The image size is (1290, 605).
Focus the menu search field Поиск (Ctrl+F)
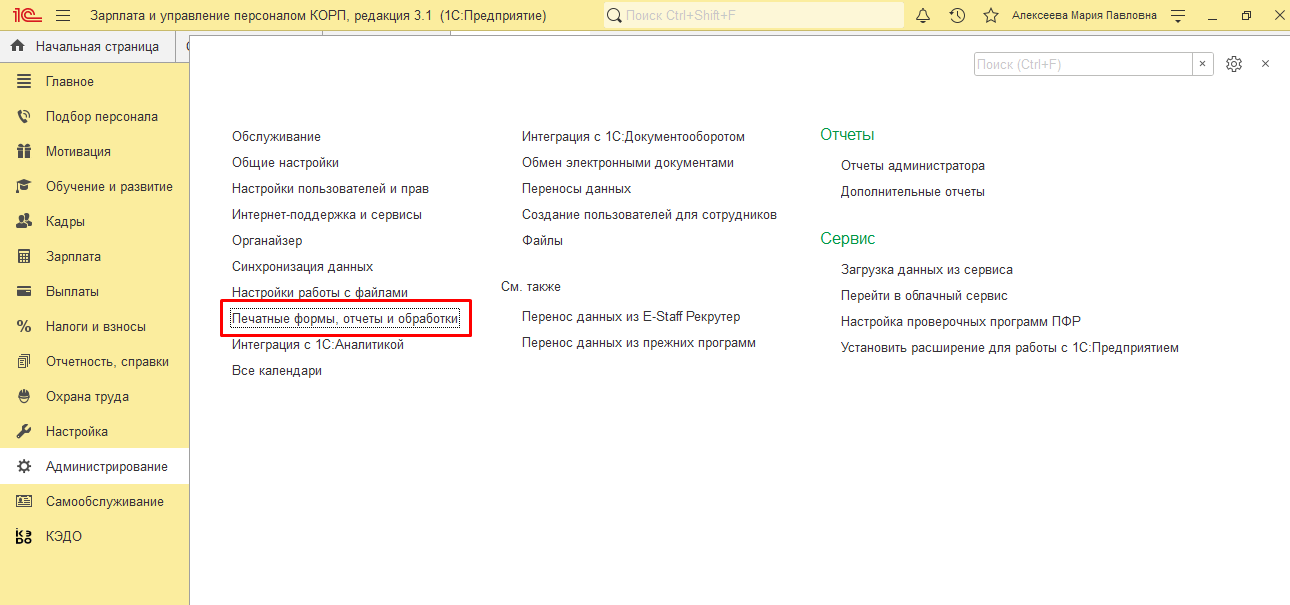pyautogui.click(x=1082, y=64)
